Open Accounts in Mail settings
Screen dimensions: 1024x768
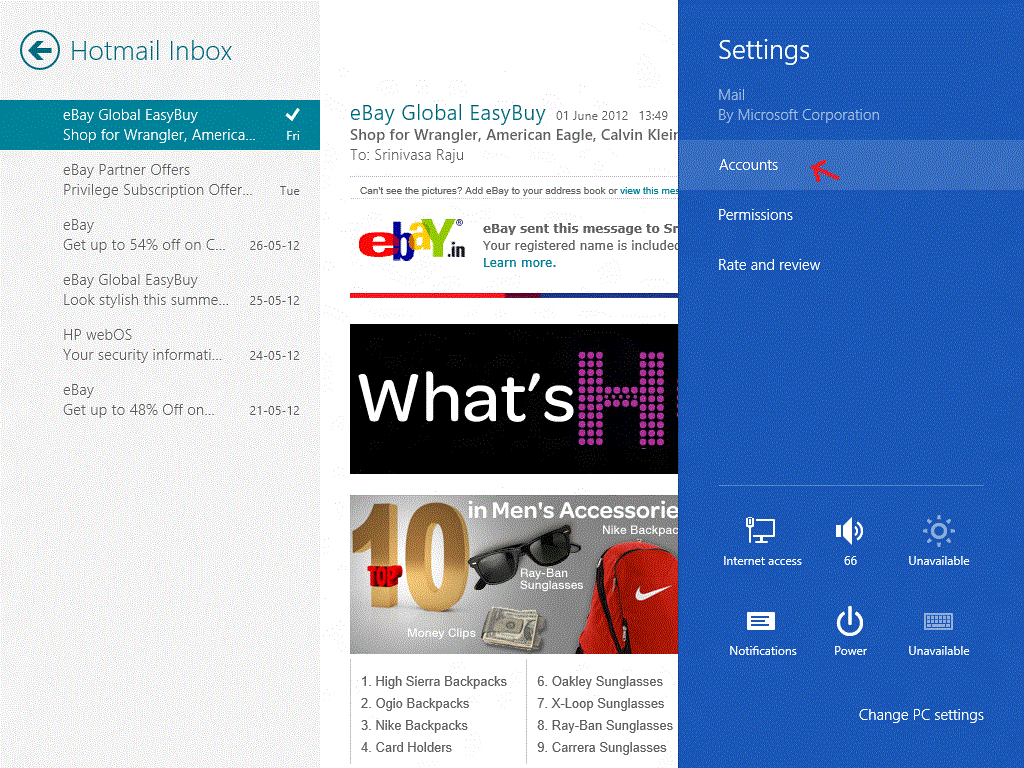(851, 165)
